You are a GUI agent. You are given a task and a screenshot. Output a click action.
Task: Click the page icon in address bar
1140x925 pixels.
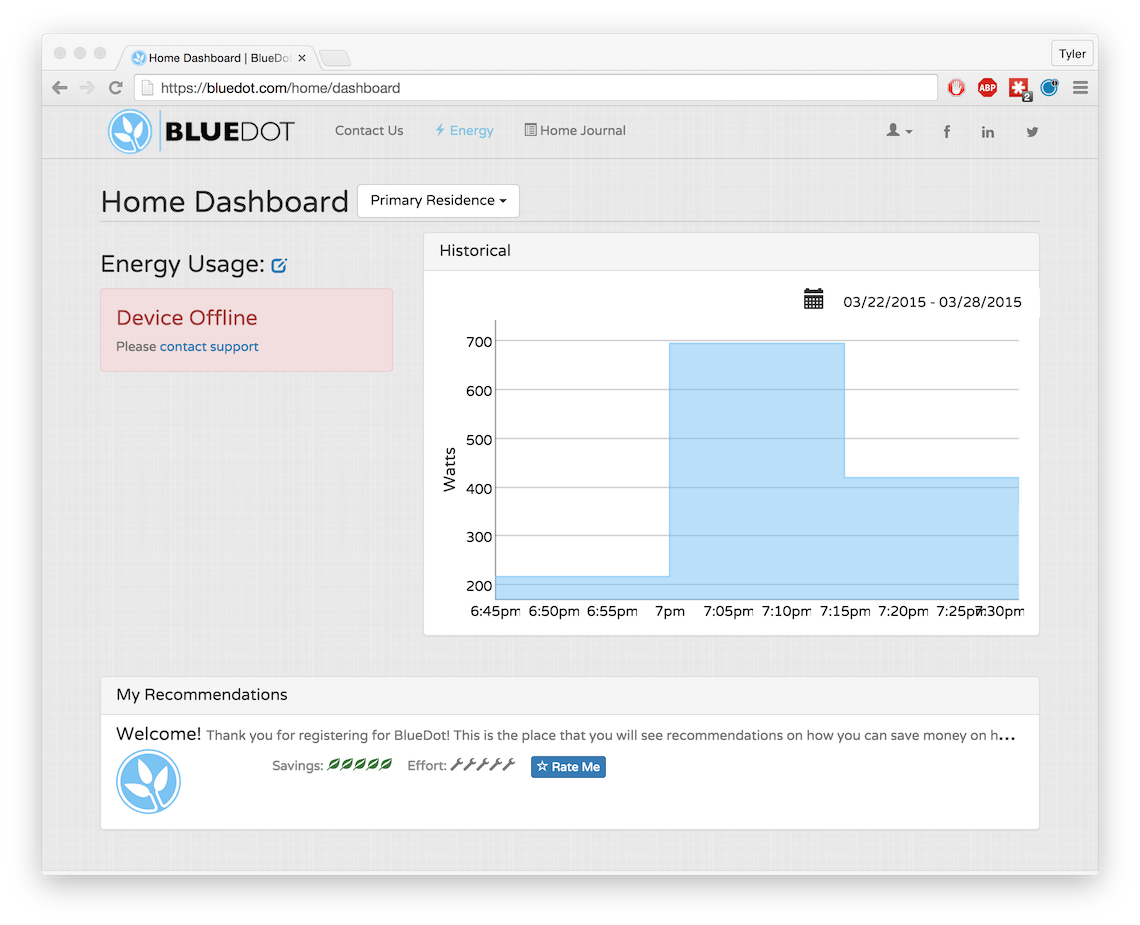(148, 88)
